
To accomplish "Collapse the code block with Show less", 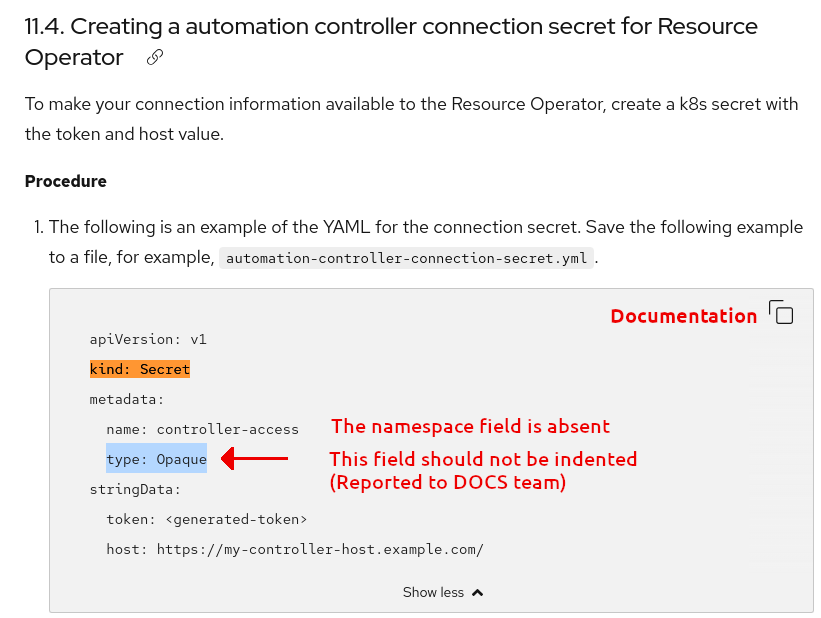I will [x=433, y=592].
